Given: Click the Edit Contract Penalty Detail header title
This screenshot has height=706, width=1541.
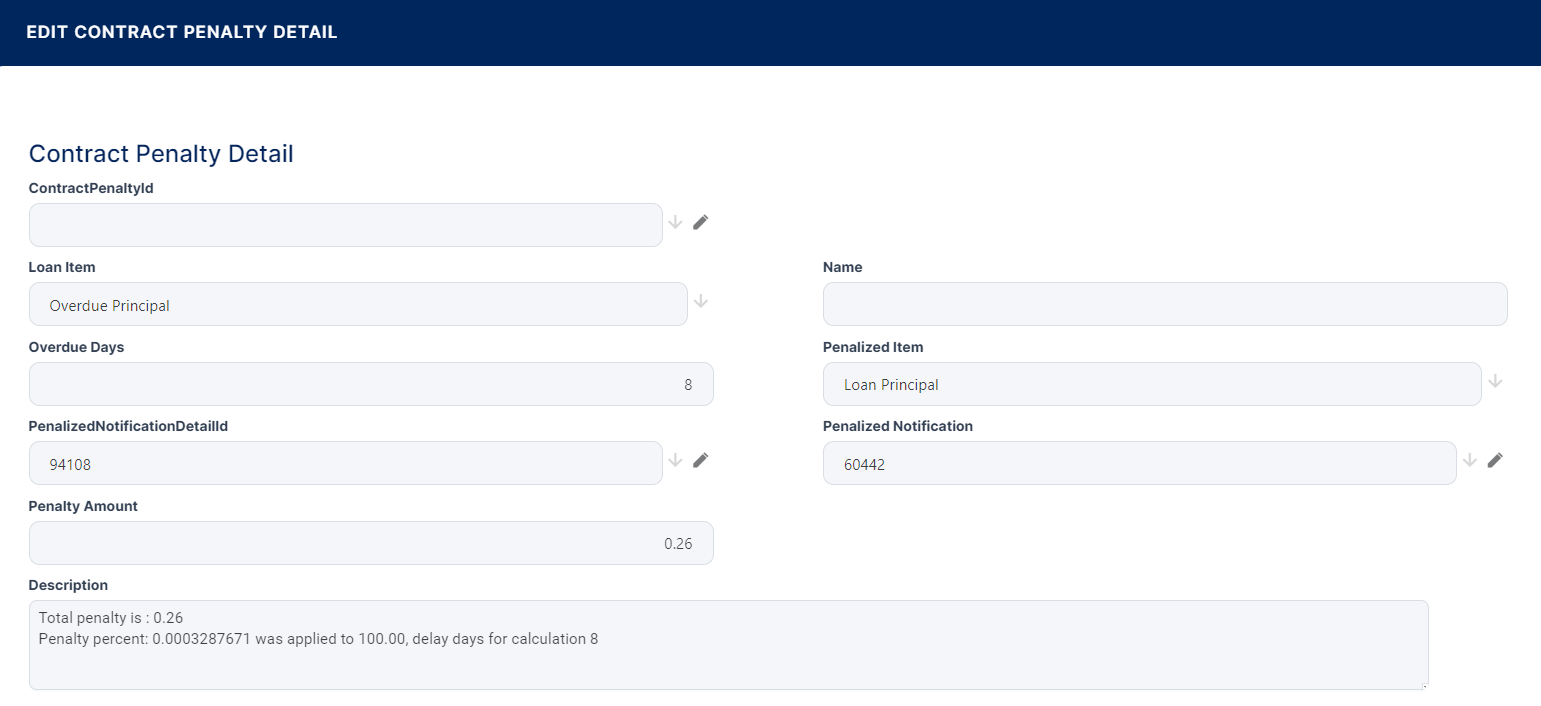Looking at the screenshot, I should pyautogui.click(x=182, y=32).
